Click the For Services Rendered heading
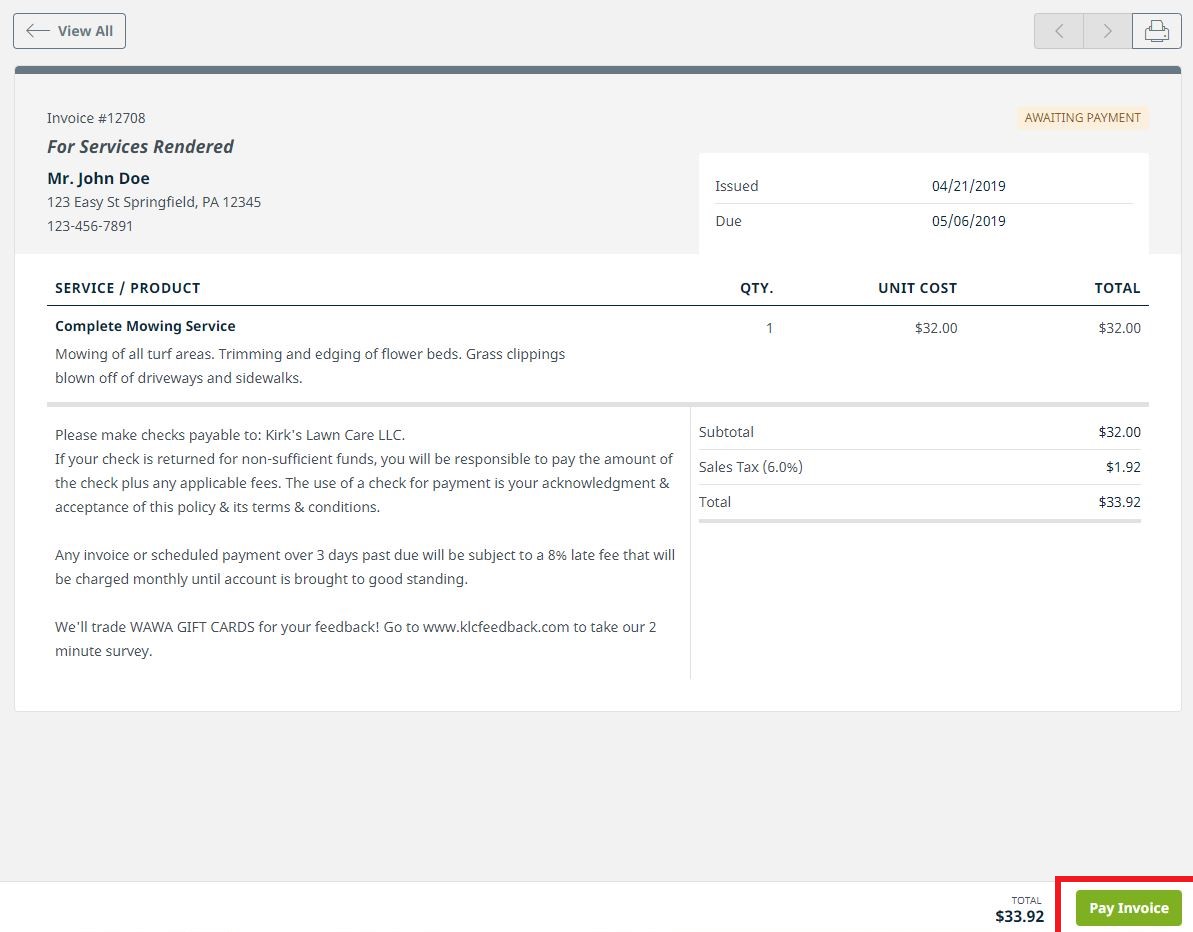 [140, 147]
